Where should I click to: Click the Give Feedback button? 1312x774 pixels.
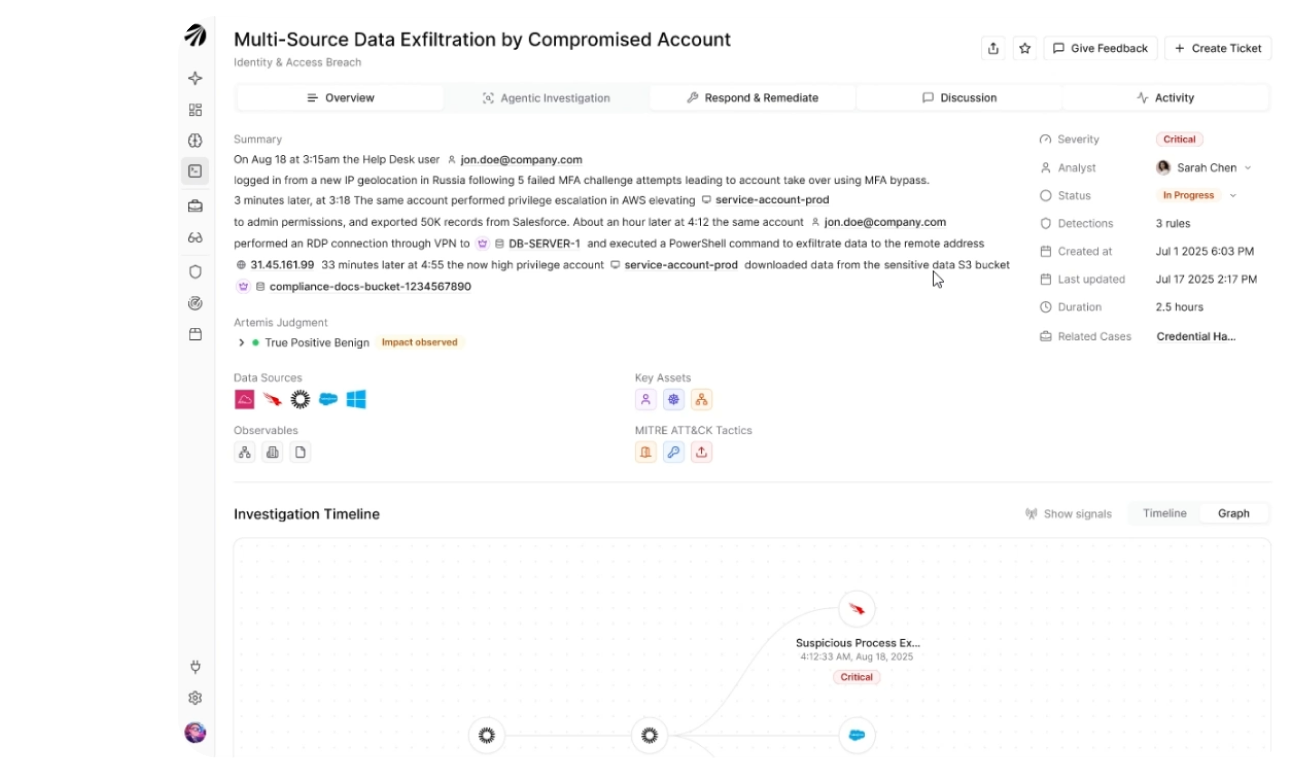1101,48
